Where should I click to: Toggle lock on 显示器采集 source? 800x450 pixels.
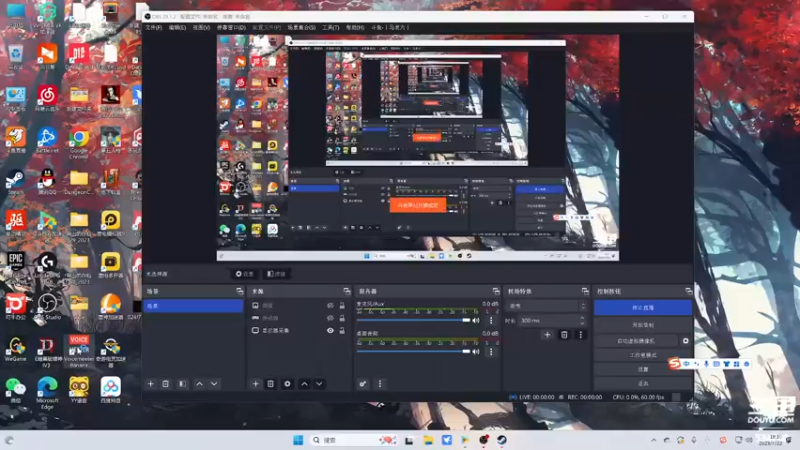tap(342, 331)
